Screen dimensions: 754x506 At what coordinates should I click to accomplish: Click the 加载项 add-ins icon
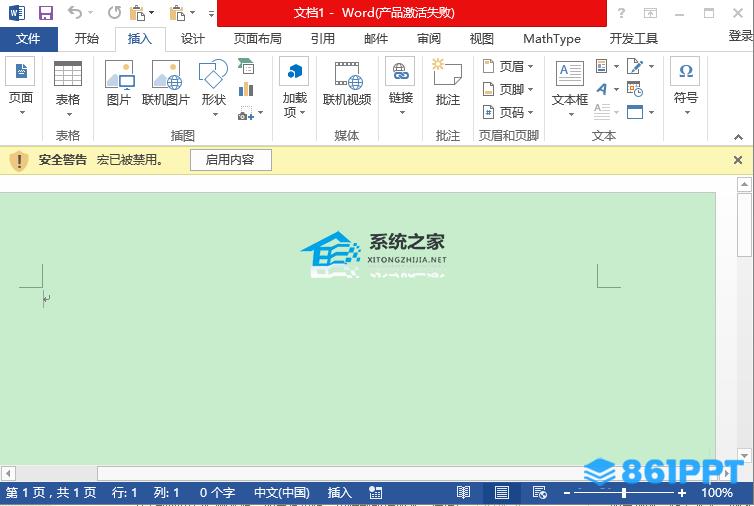click(x=294, y=71)
